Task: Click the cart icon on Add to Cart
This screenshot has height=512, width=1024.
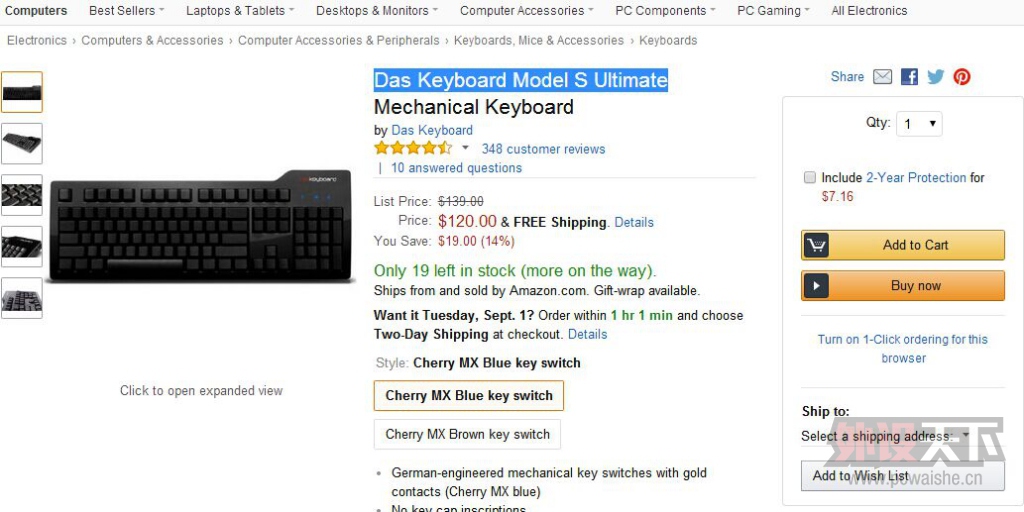Action: coord(816,246)
